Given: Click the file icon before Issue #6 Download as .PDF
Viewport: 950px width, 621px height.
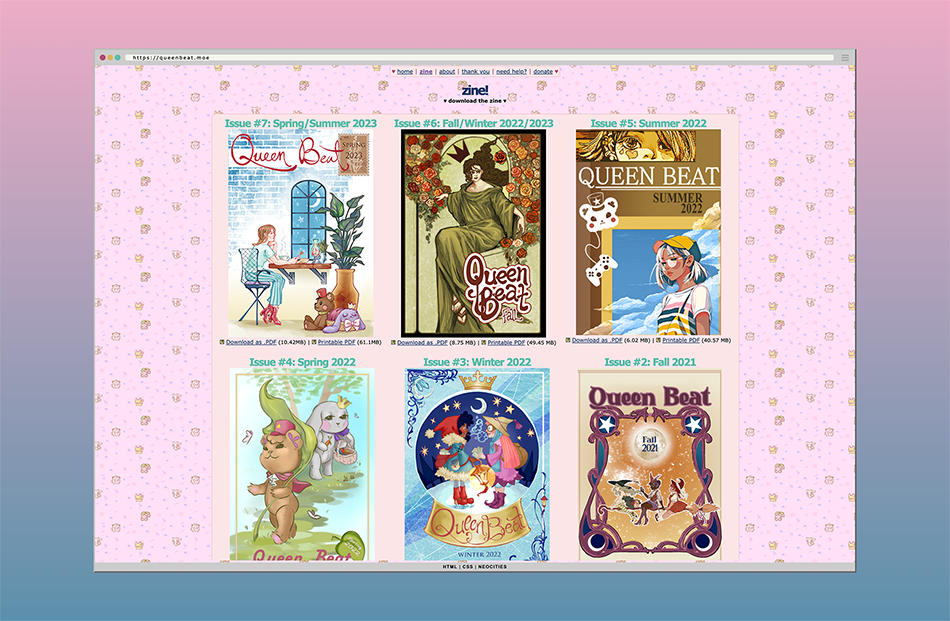Looking at the screenshot, I should tap(393, 342).
